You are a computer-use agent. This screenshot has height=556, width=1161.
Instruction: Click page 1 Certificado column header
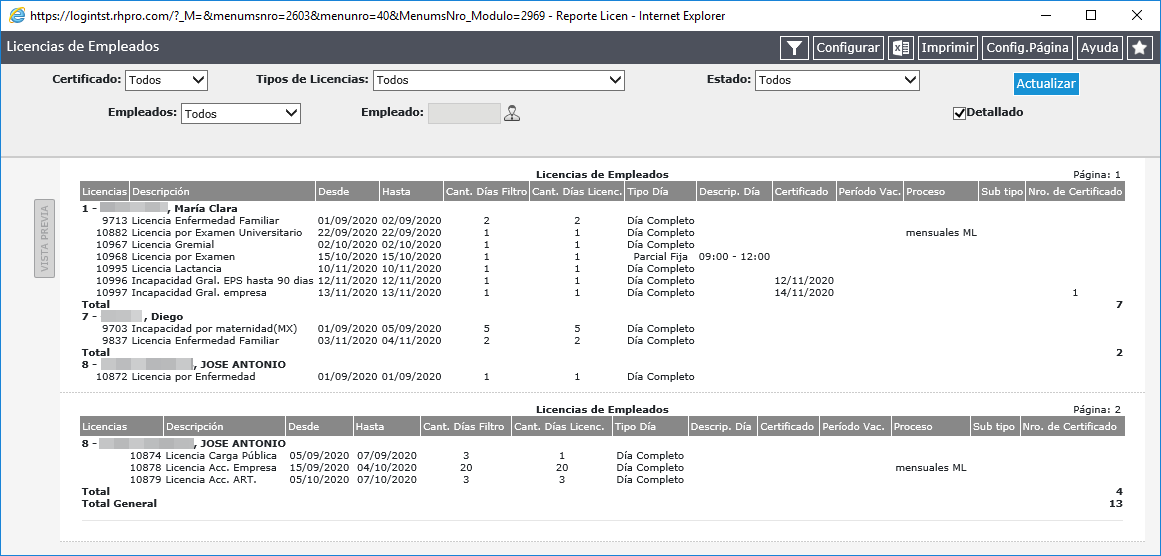(804, 191)
